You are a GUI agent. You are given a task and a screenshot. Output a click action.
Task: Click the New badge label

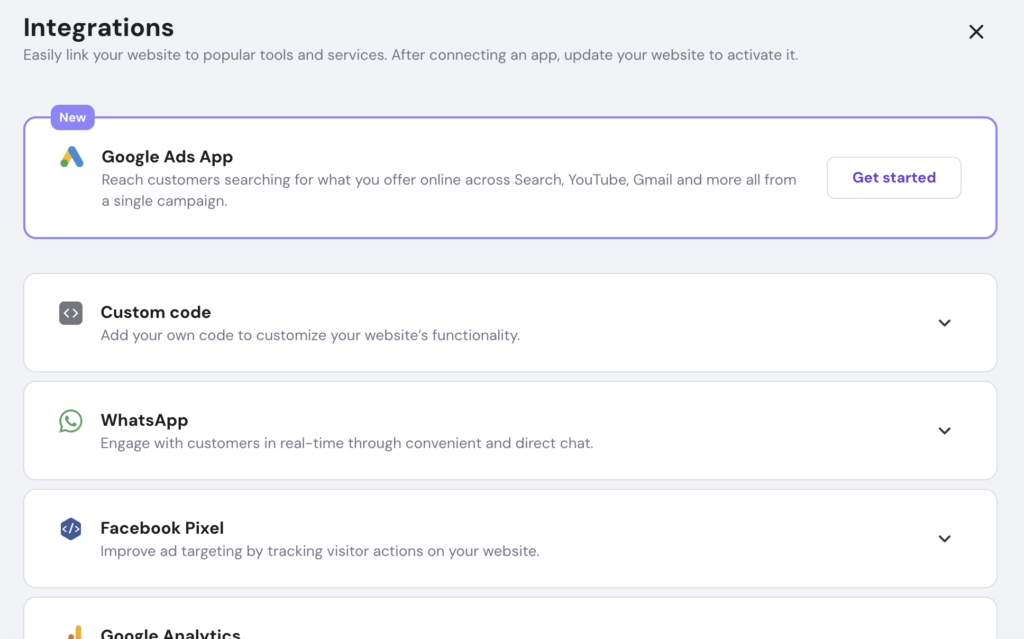(x=73, y=117)
